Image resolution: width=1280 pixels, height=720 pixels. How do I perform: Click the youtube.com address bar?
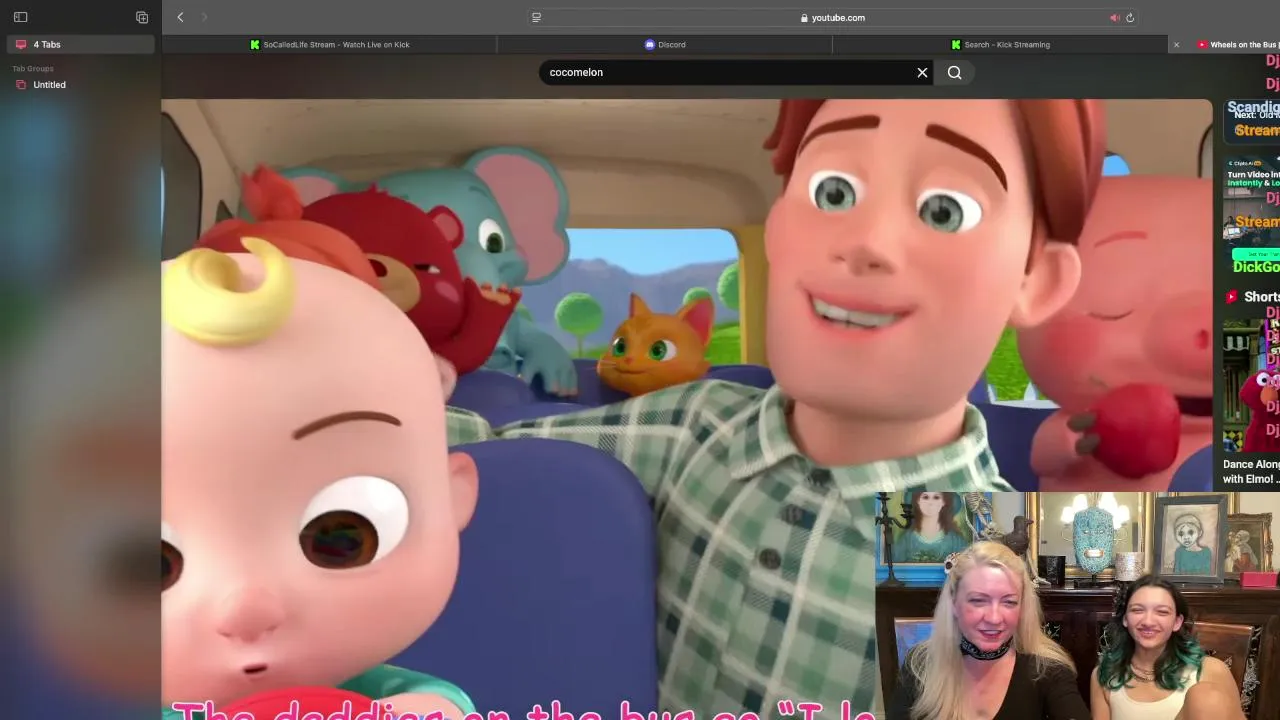click(x=833, y=17)
